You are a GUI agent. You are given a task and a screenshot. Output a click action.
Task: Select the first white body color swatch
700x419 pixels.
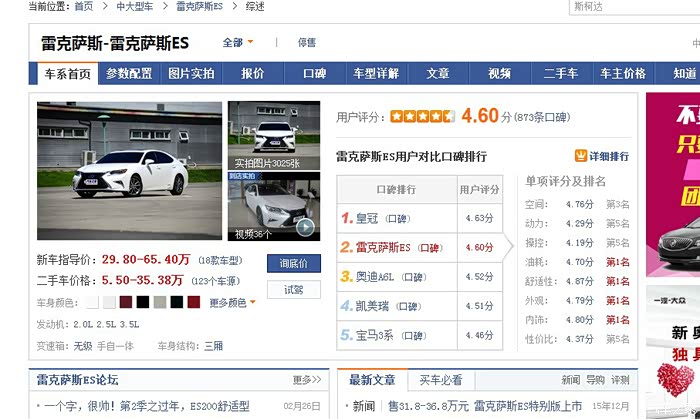(92, 303)
